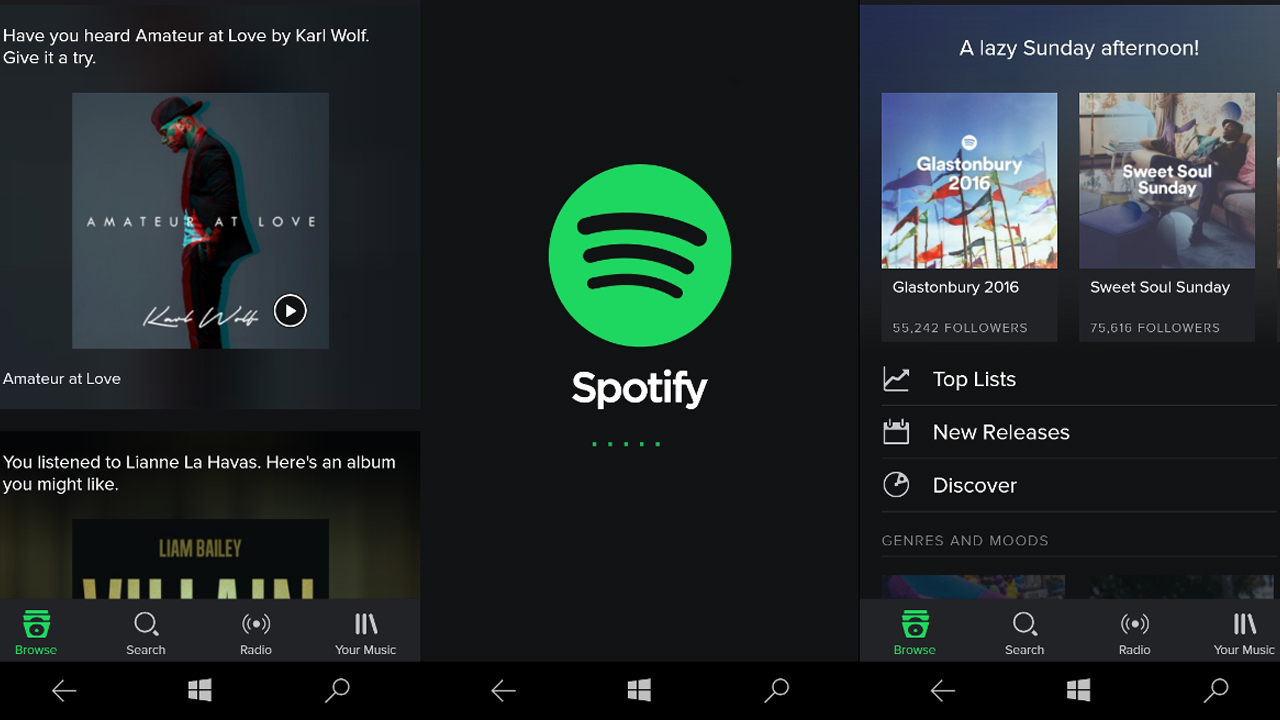Open the Liam Bailey album artwork
Viewport: 1280px width, 720px height.
(200, 559)
